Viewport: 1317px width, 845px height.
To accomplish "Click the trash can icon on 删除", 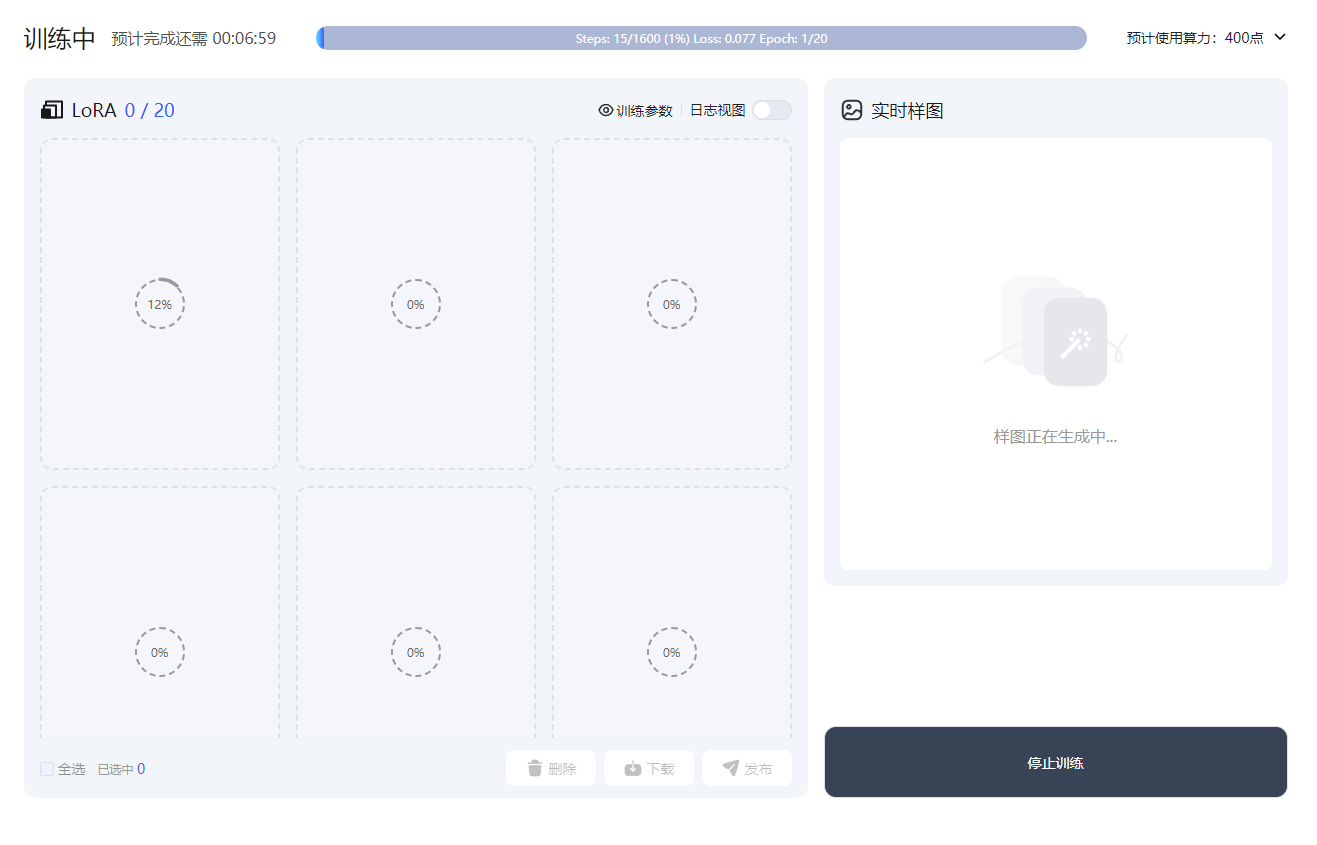I will tap(535, 768).
